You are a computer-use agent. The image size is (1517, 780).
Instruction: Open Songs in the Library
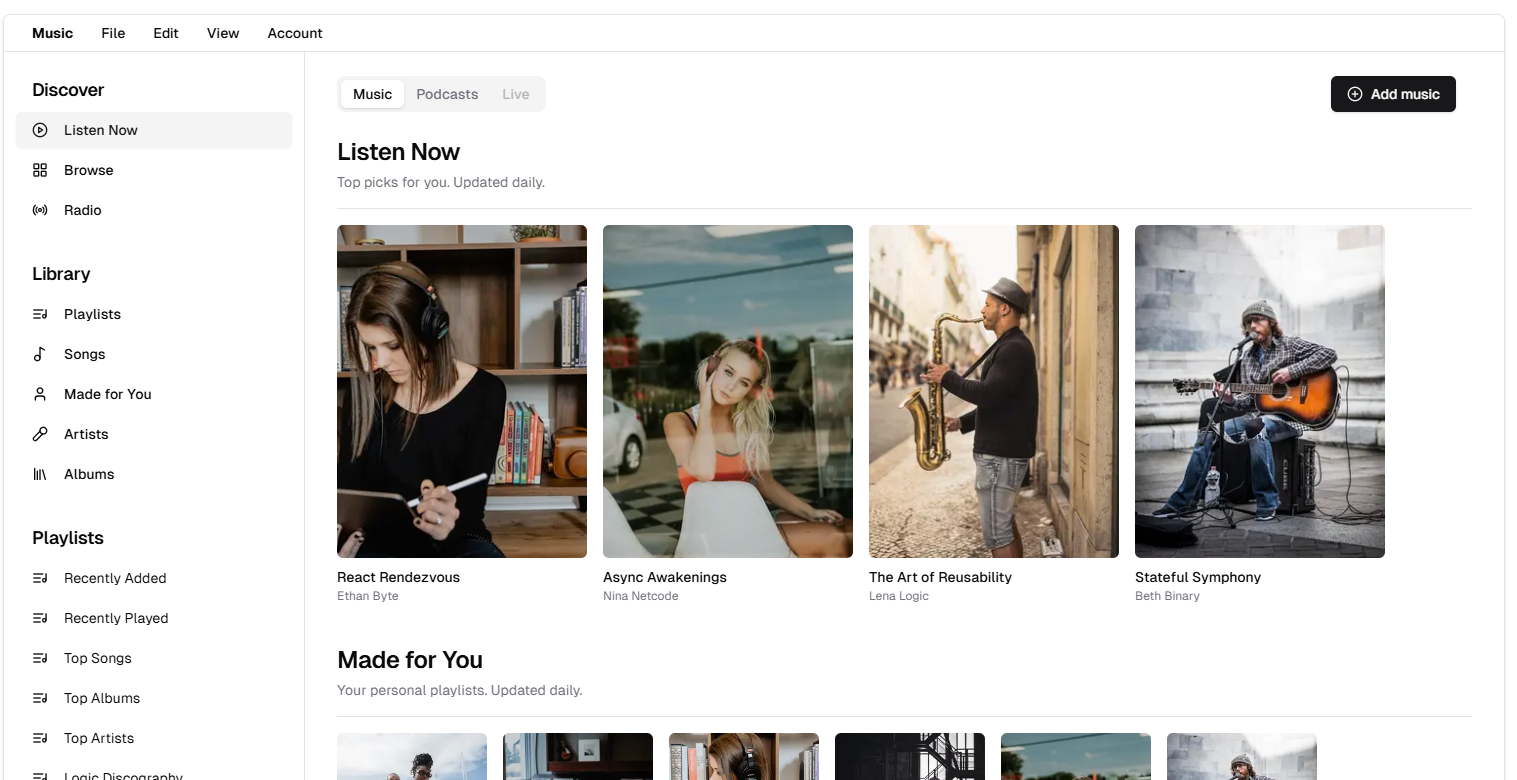click(154, 354)
